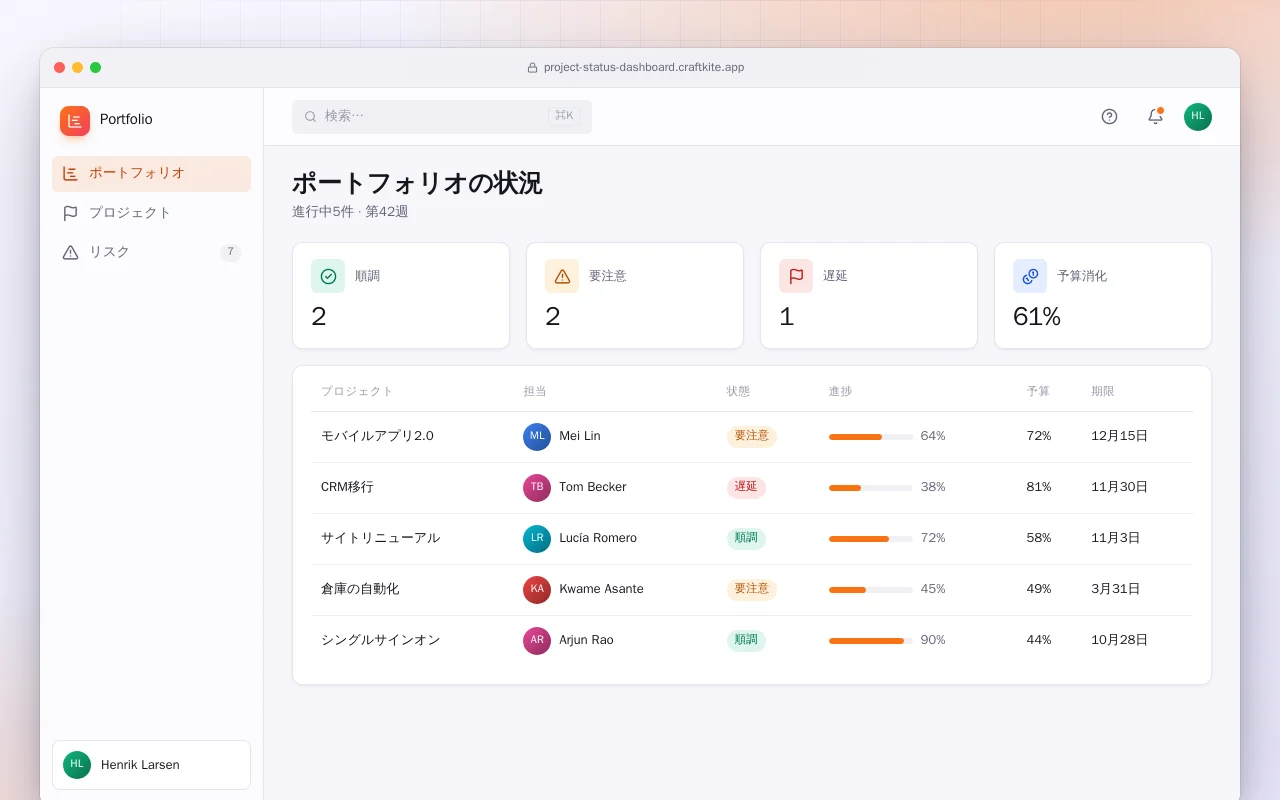This screenshot has width=1280, height=800.
Task: Select ポートフォリオ in the sidebar
Action: coord(151,174)
